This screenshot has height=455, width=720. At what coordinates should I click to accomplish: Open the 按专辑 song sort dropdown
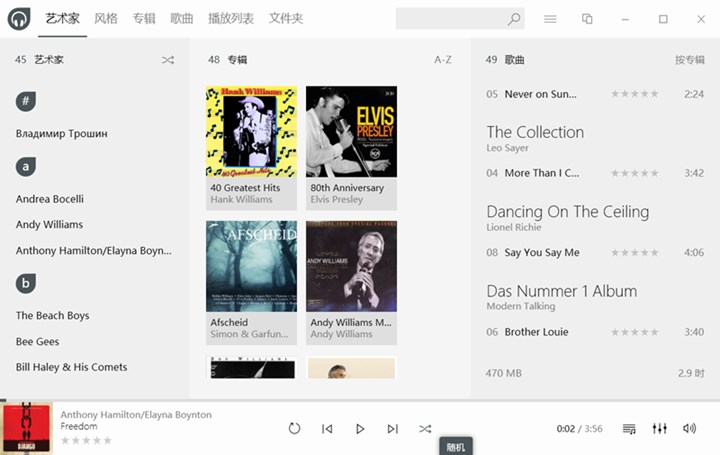(690, 60)
